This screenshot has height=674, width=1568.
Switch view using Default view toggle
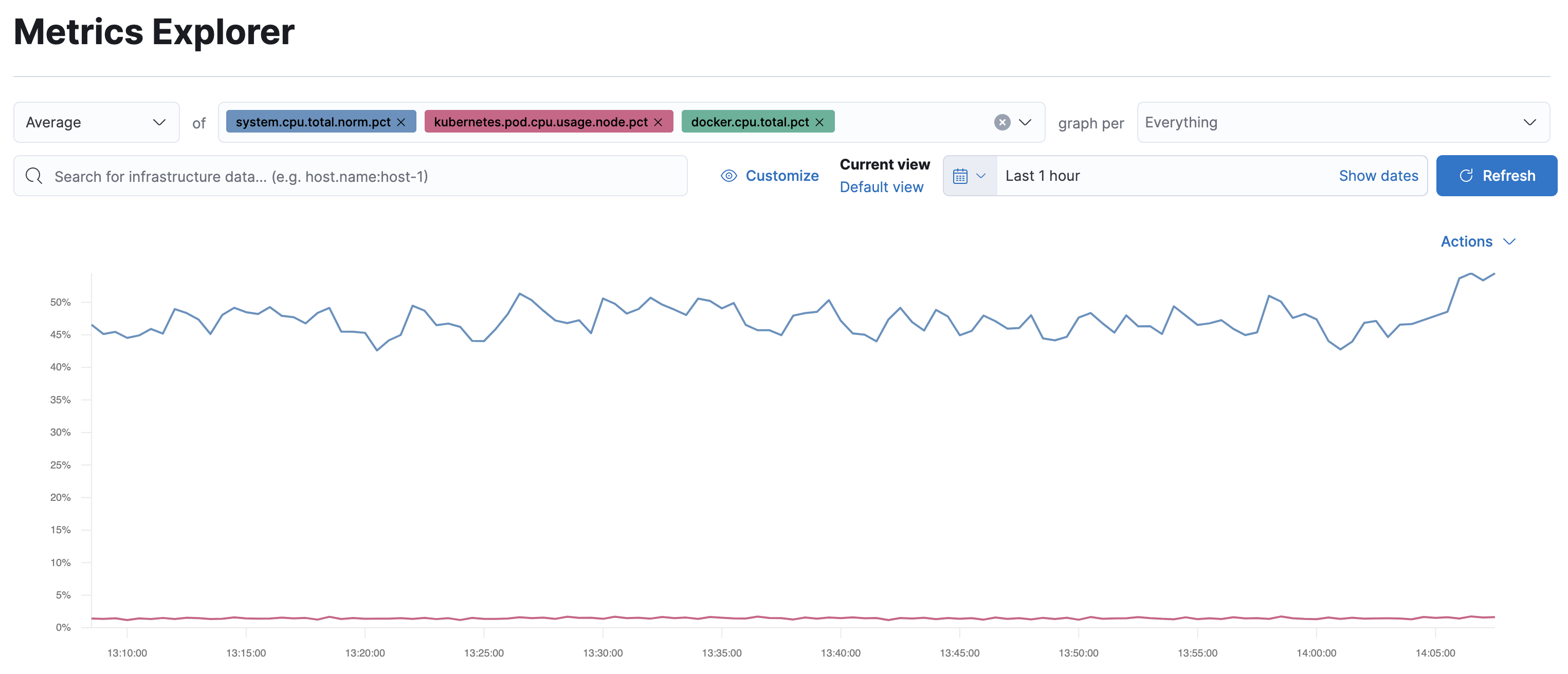(882, 187)
